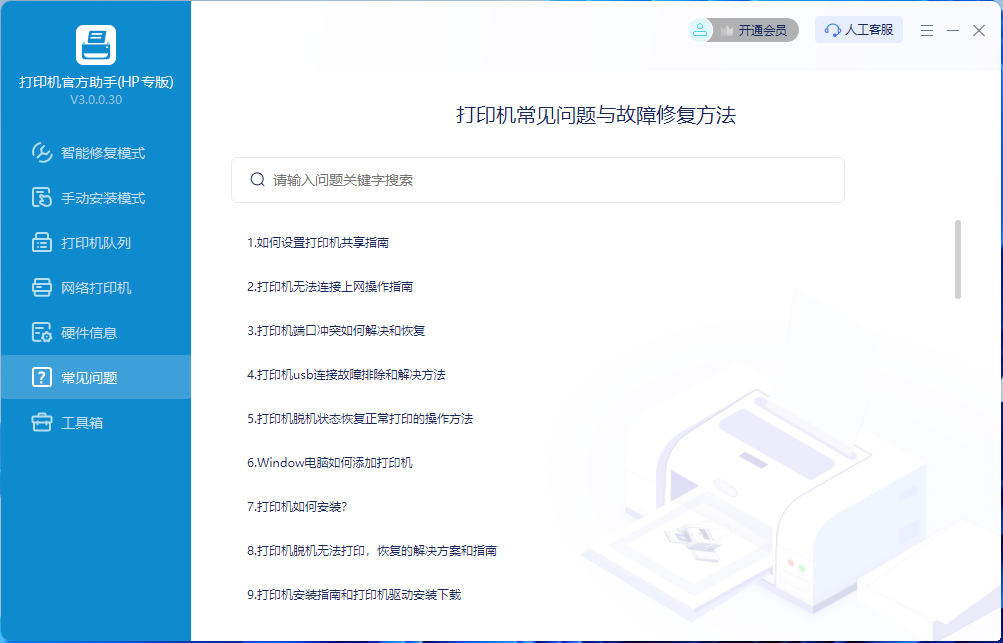Open article 7 打印机如何安装
Screen dimensions: 1003x643
pyautogui.click(x=297, y=507)
